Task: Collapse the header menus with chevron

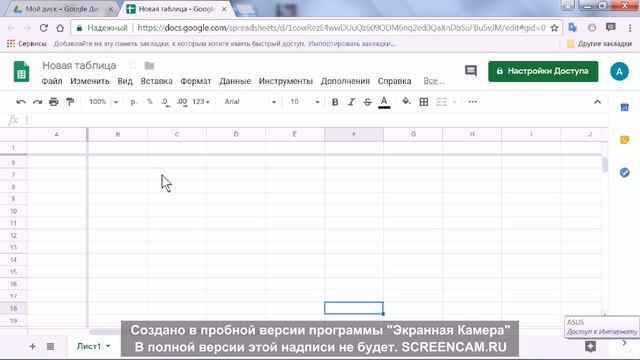Action: click(x=597, y=102)
